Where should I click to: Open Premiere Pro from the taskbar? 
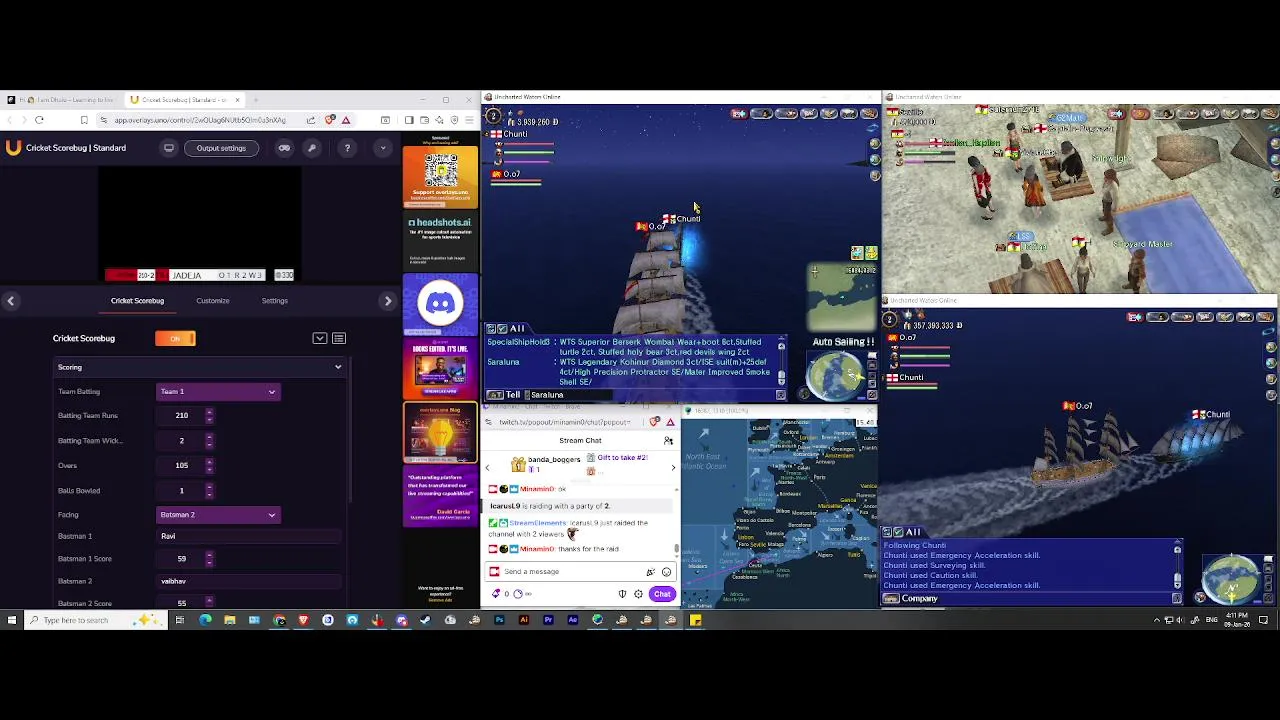point(548,620)
